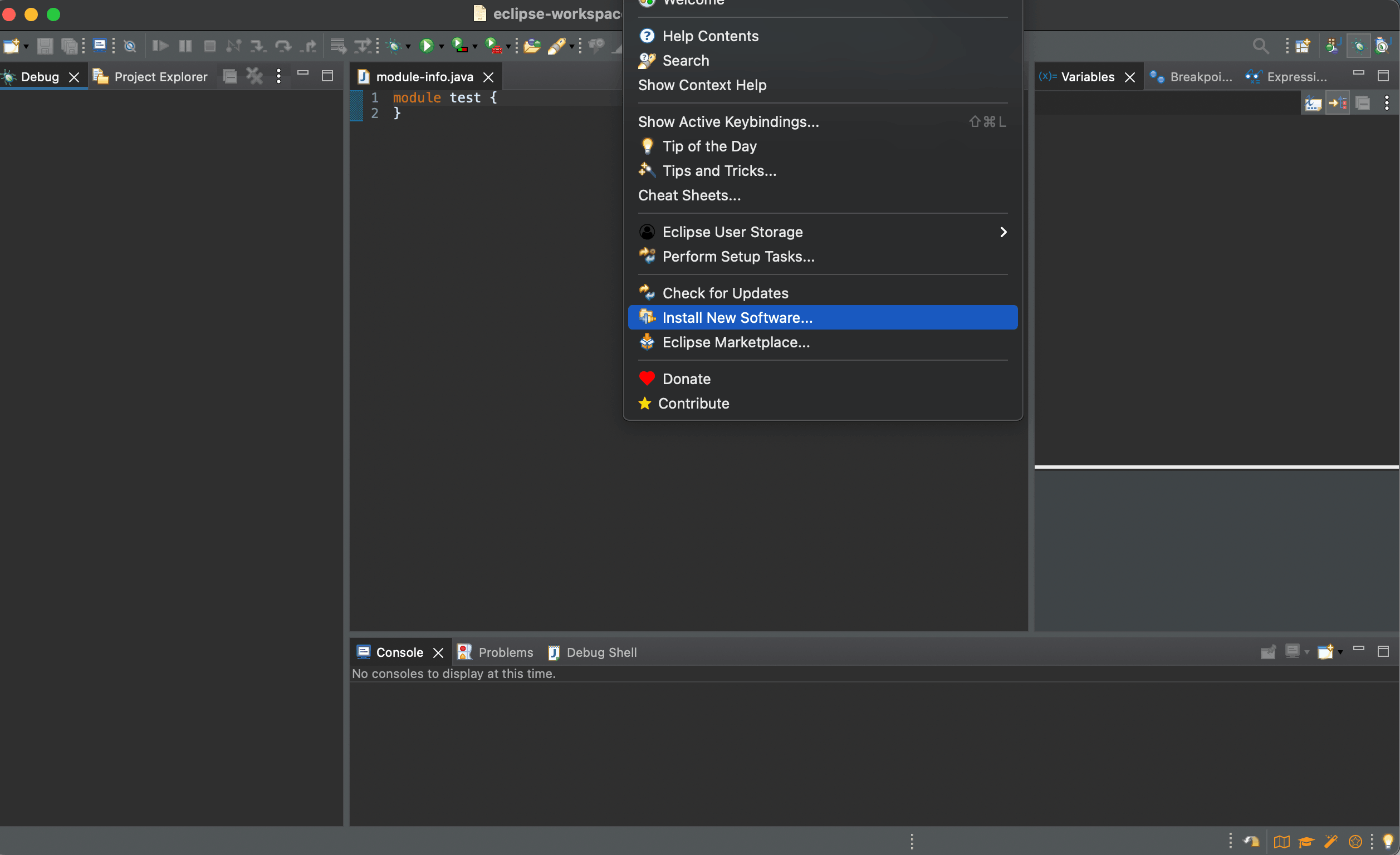Select the Project Explorer tab
This screenshot has height=855, width=1400.
pyautogui.click(x=150, y=76)
